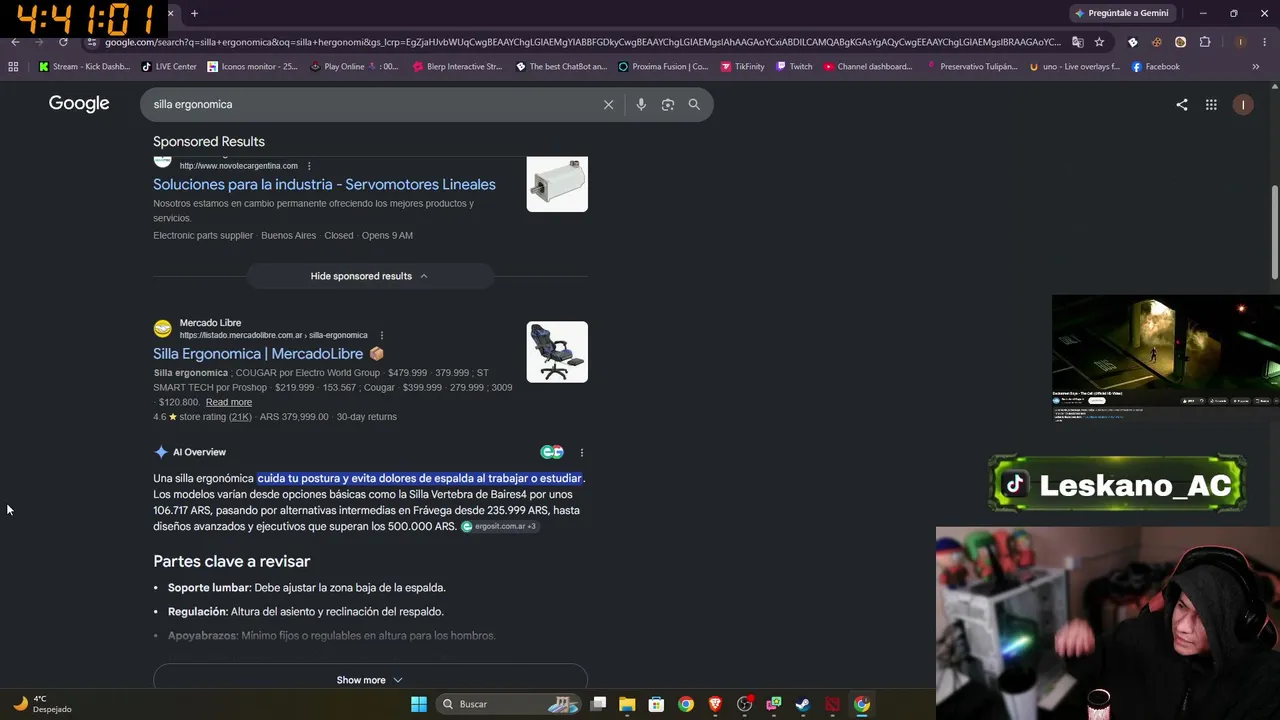Screen dimensions: 1280x720
Task: Click the Google logo
Action: coord(79,104)
